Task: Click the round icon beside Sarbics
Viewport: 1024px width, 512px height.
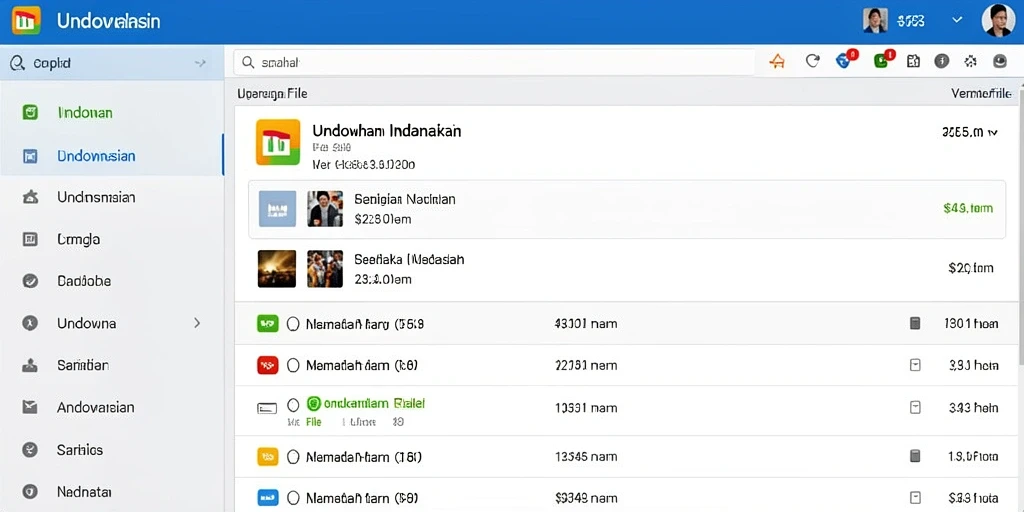Action: coord(30,449)
